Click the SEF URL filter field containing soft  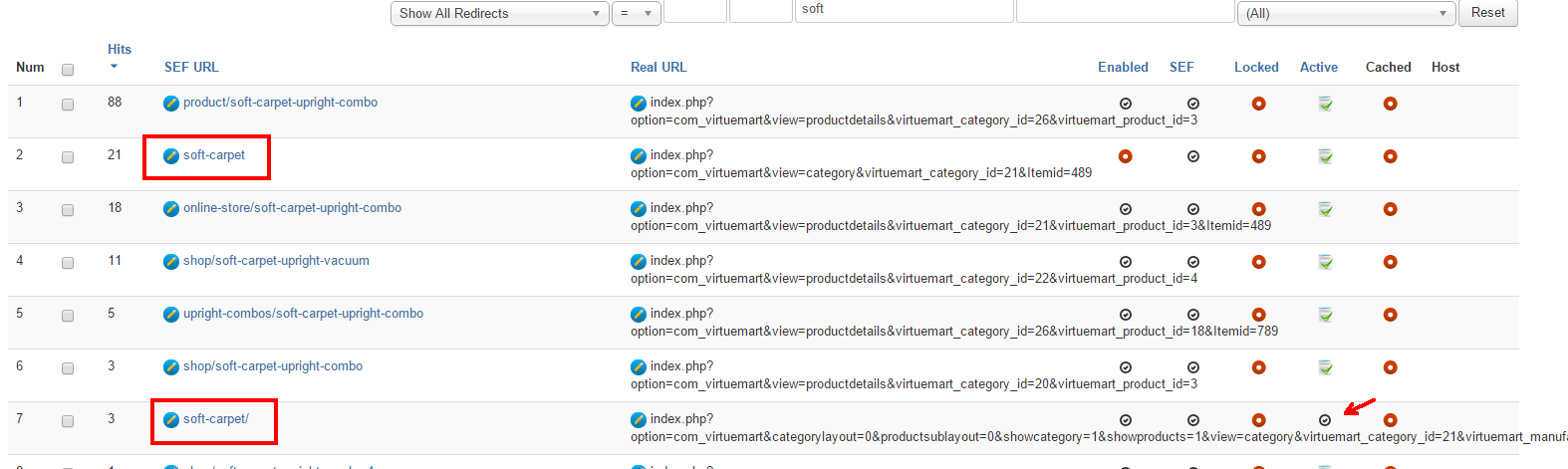click(904, 10)
